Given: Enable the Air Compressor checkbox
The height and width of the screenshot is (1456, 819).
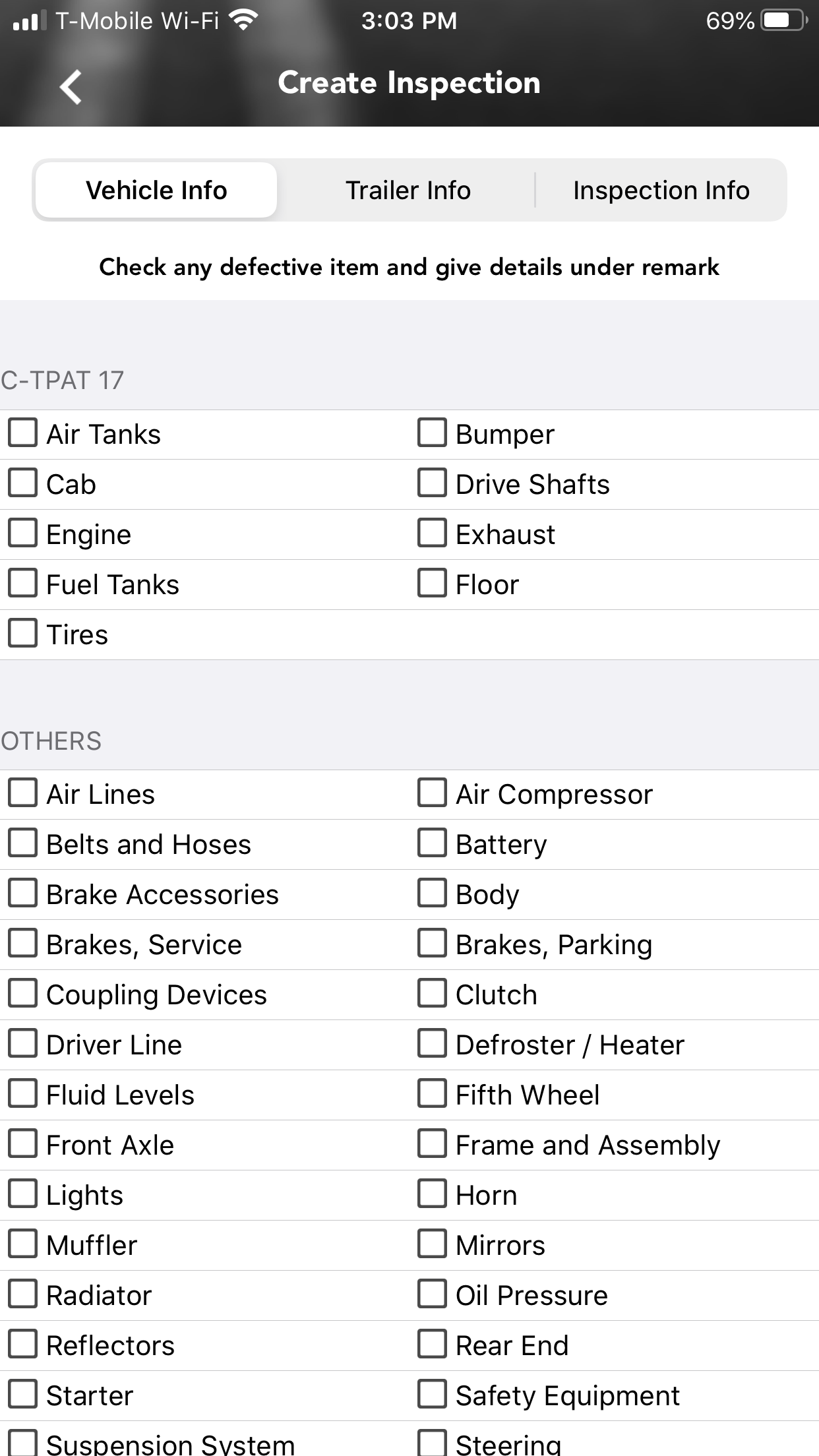Looking at the screenshot, I should 433,793.
